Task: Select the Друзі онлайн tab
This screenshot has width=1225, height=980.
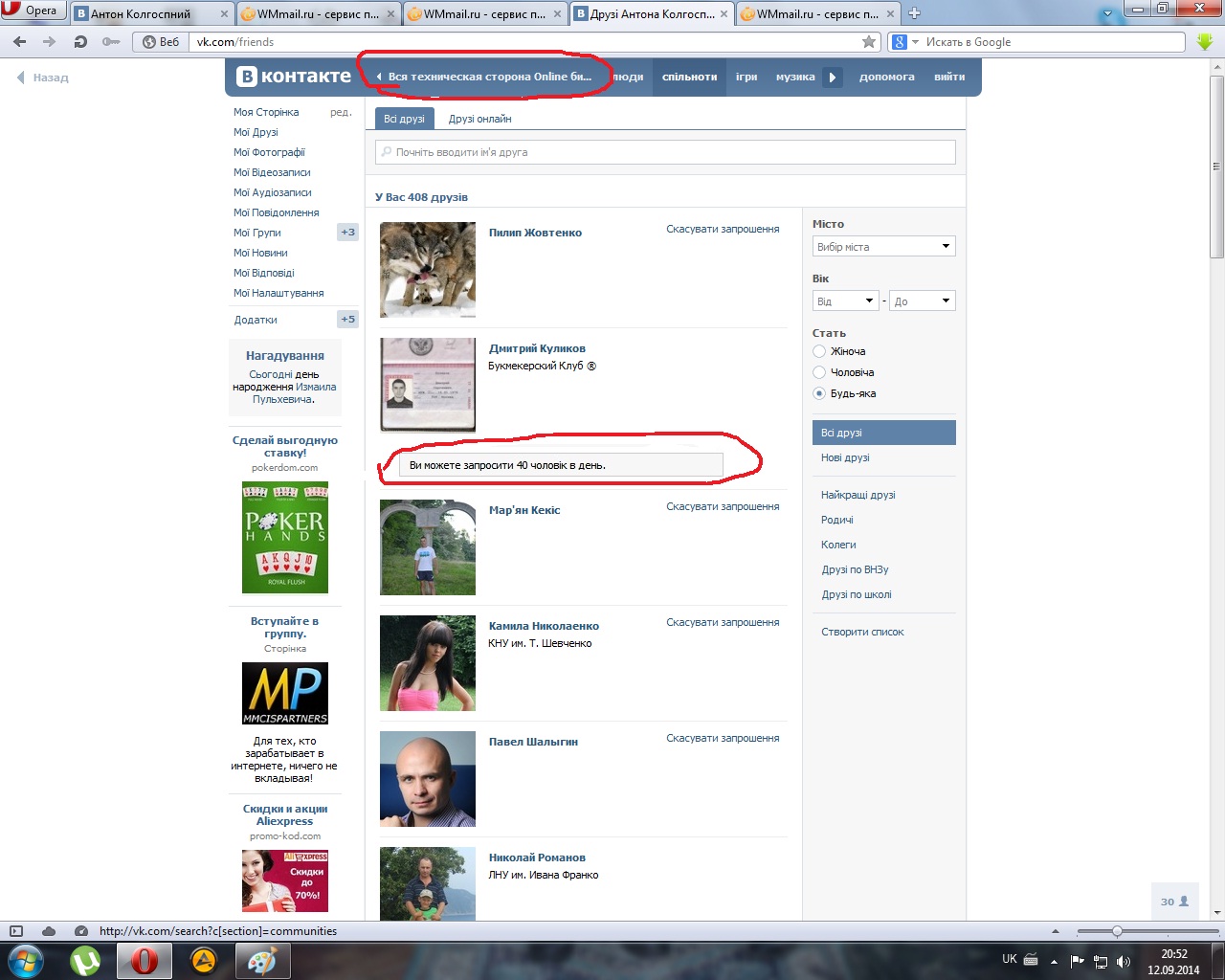Action: point(479,119)
